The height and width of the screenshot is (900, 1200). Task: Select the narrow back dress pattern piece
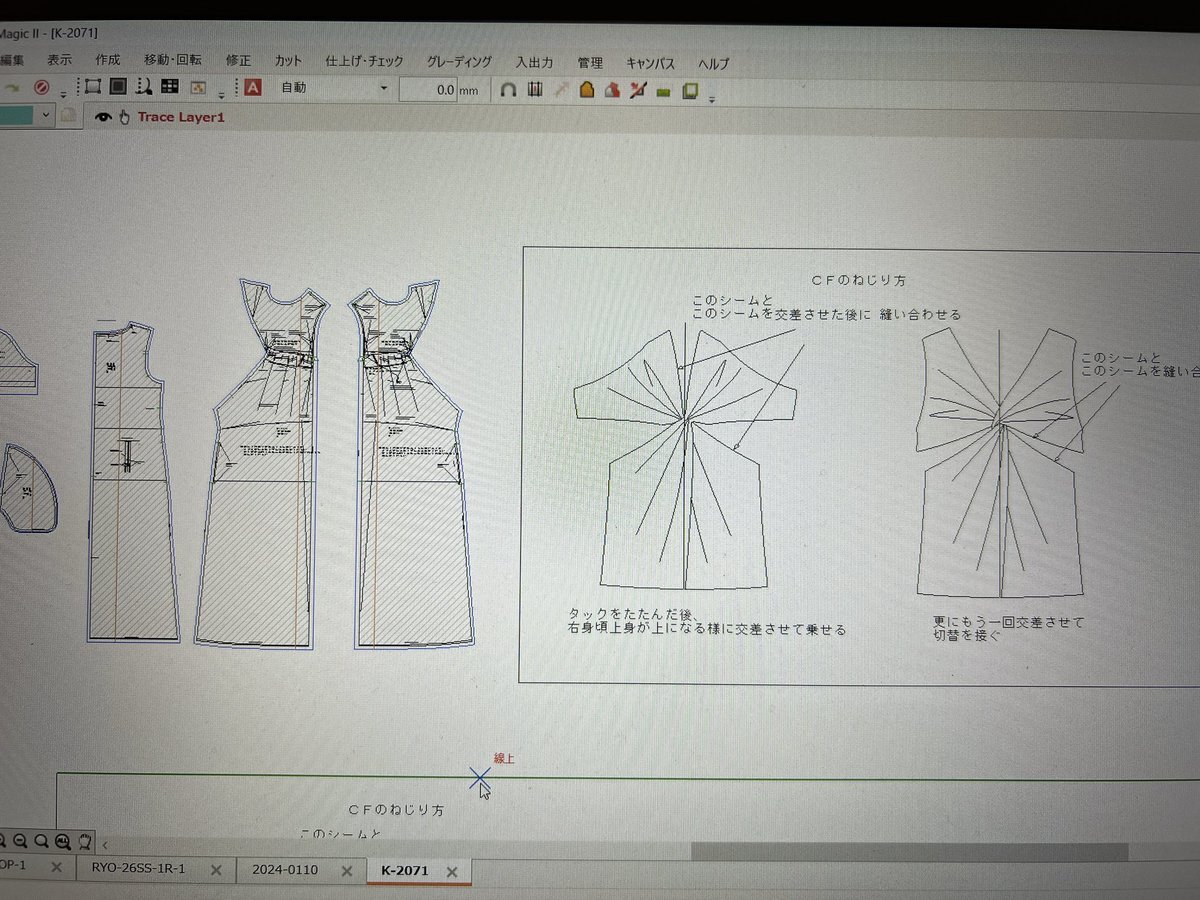coord(133,482)
